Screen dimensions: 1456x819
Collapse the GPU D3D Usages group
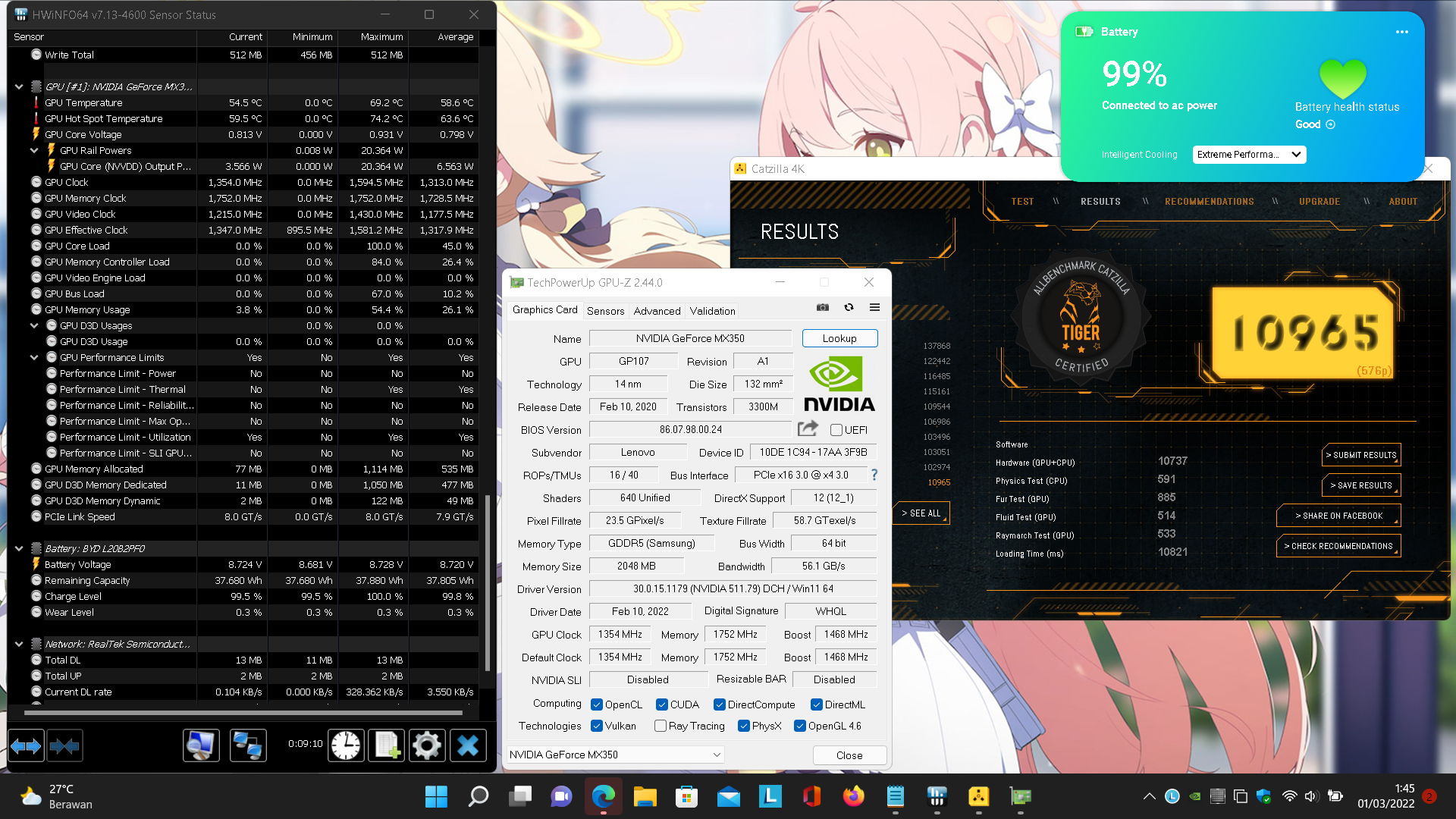click(34, 325)
